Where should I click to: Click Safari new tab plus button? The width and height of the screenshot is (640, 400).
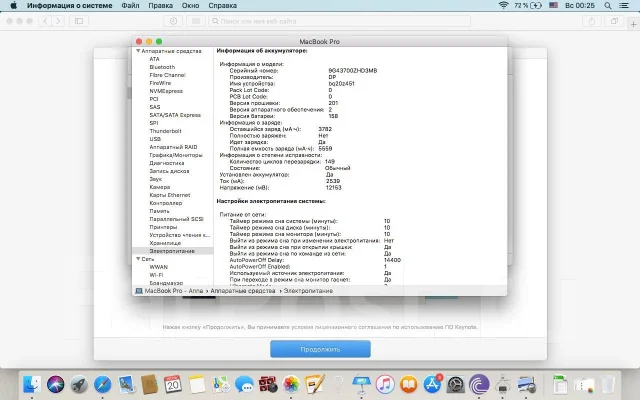click(x=633, y=24)
